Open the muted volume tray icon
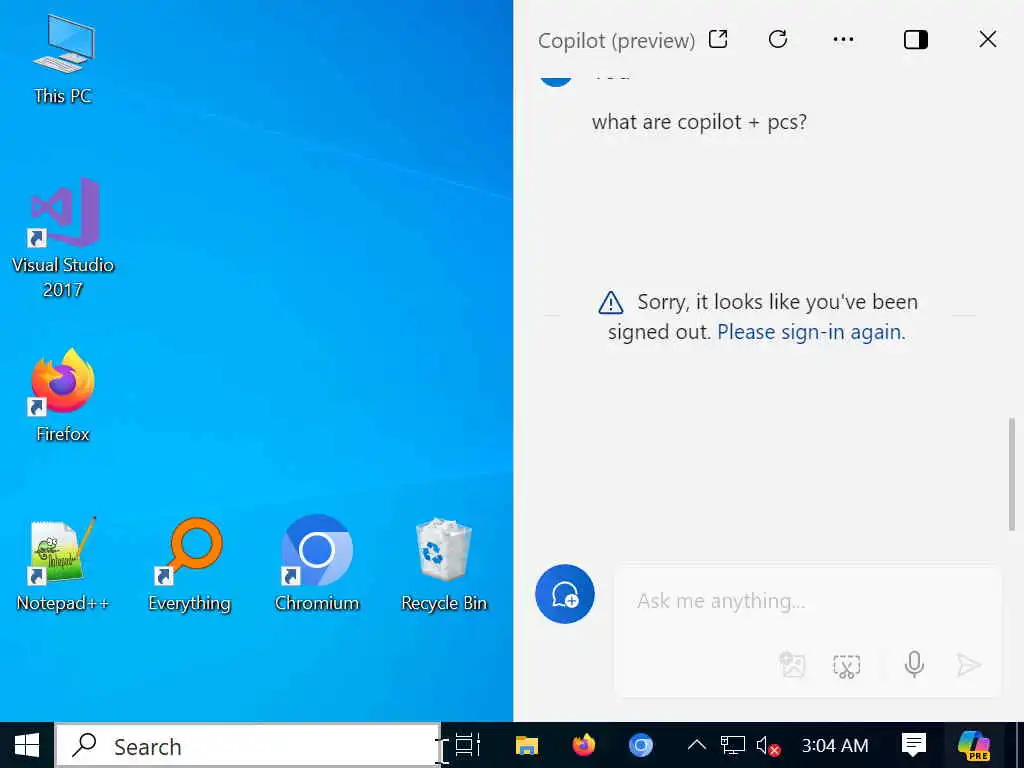Image resolution: width=1024 pixels, height=768 pixels. (x=768, y=745)
